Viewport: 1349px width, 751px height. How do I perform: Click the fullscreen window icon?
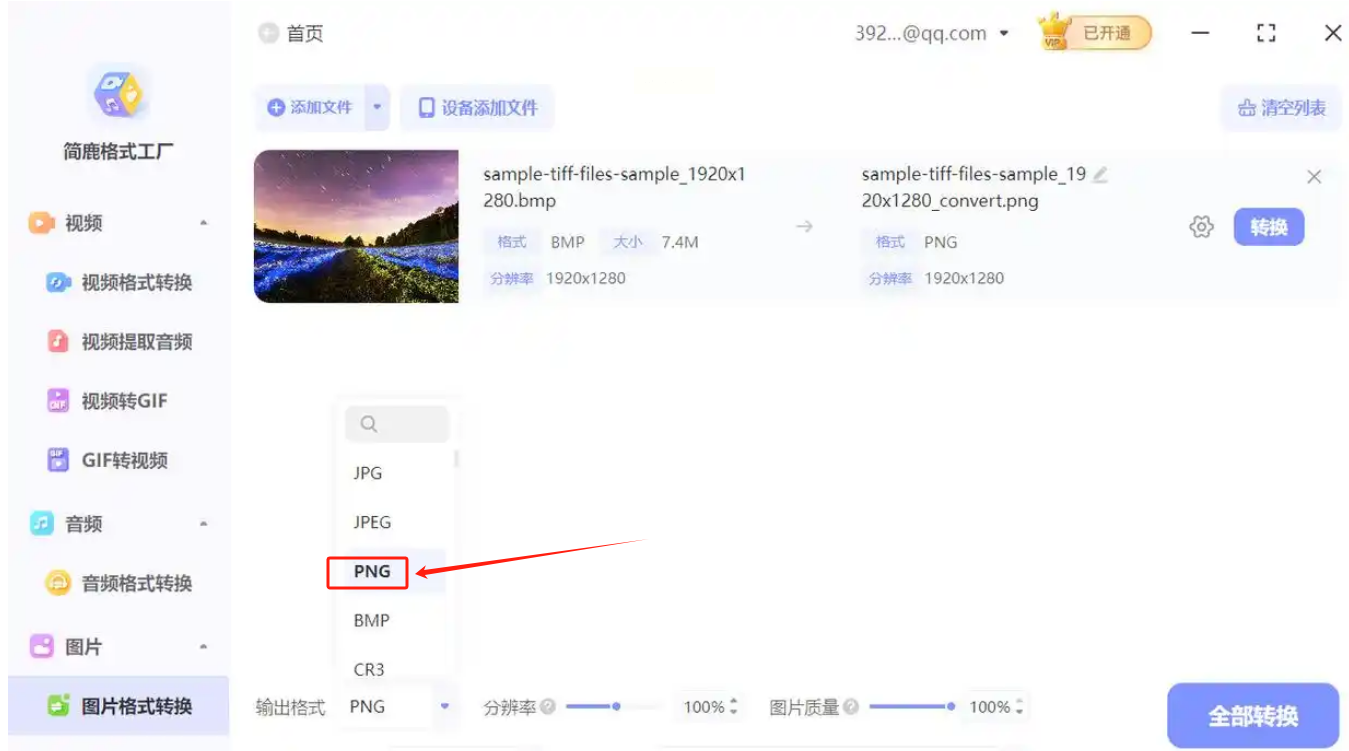tap(1266, 33)
